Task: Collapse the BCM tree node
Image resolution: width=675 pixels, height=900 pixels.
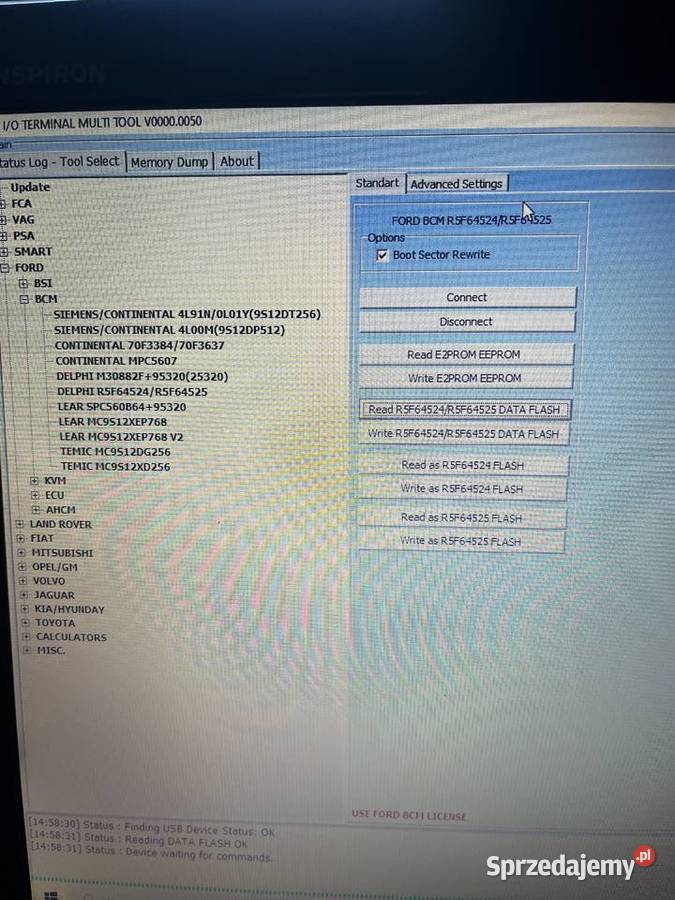Action: pyautogui.click(x=23, y=299)
